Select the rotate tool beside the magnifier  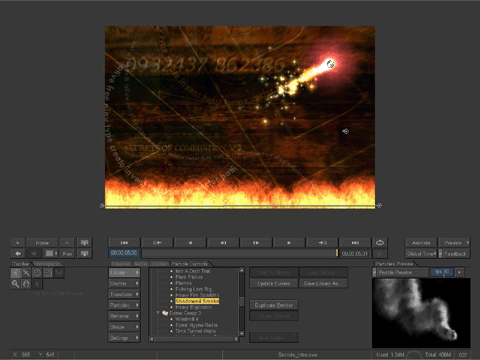tap(26, 284)
